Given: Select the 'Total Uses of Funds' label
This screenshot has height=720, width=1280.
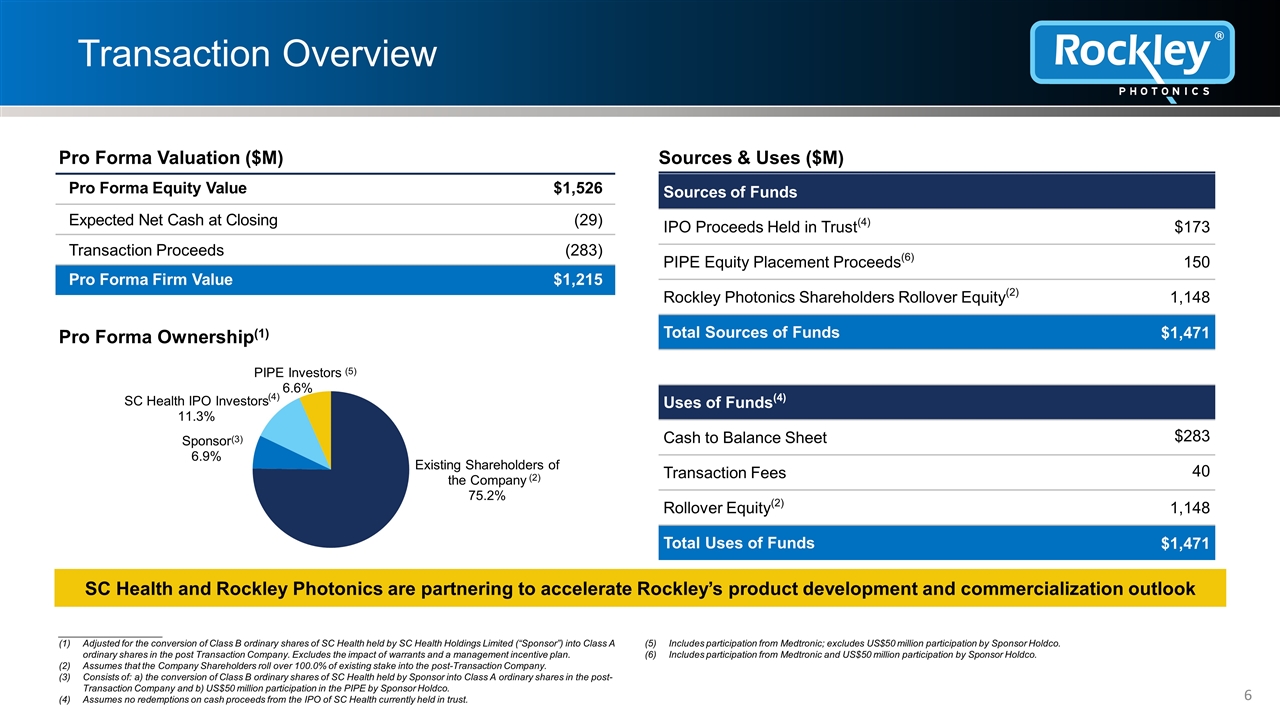Looking at the screenshot, I should point(739,543).
